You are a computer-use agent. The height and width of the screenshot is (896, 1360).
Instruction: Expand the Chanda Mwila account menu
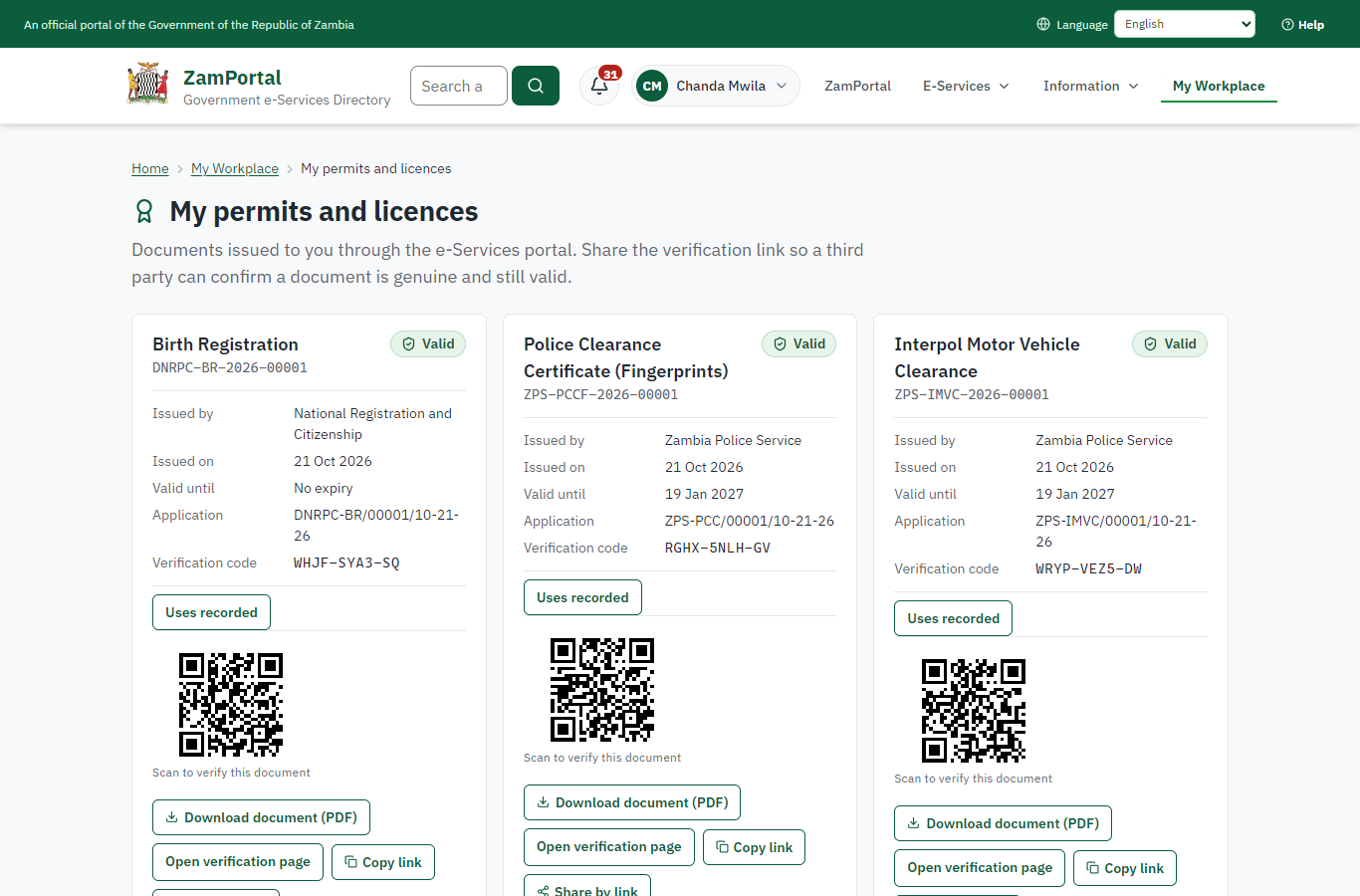(x=716, y=86)
